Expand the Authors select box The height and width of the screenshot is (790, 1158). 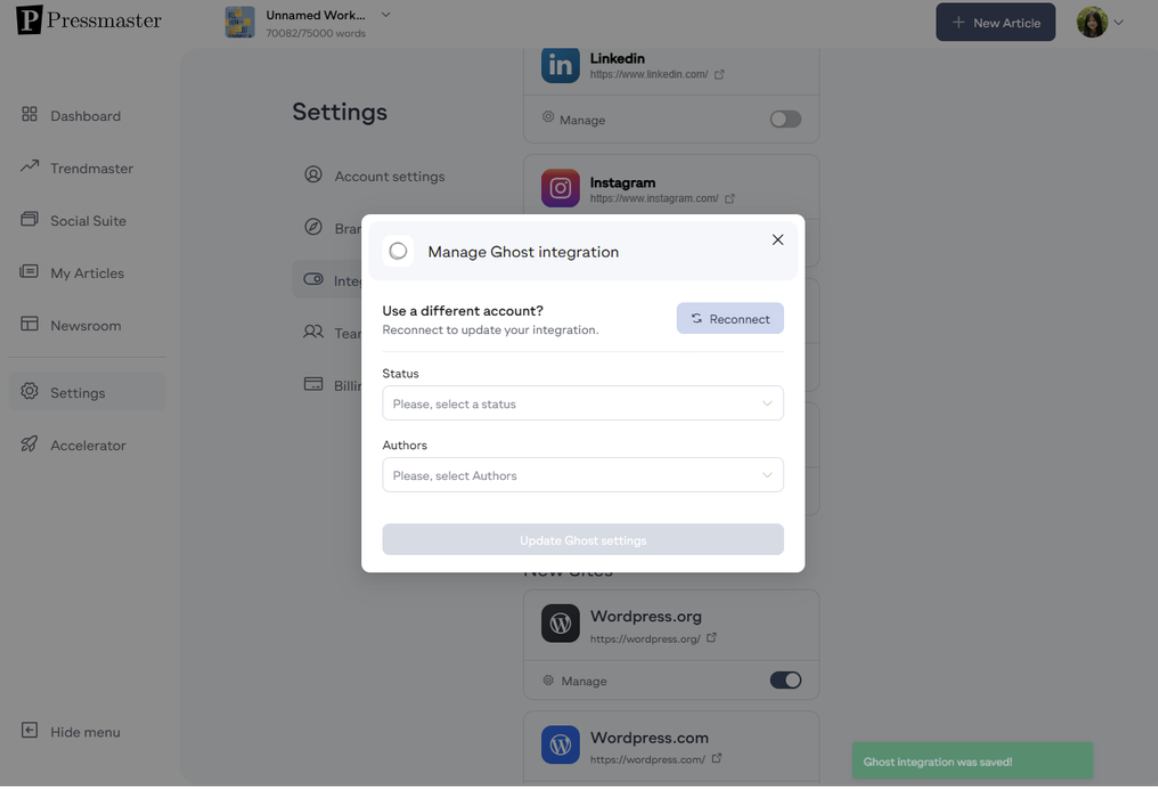[x=583, y=475]
